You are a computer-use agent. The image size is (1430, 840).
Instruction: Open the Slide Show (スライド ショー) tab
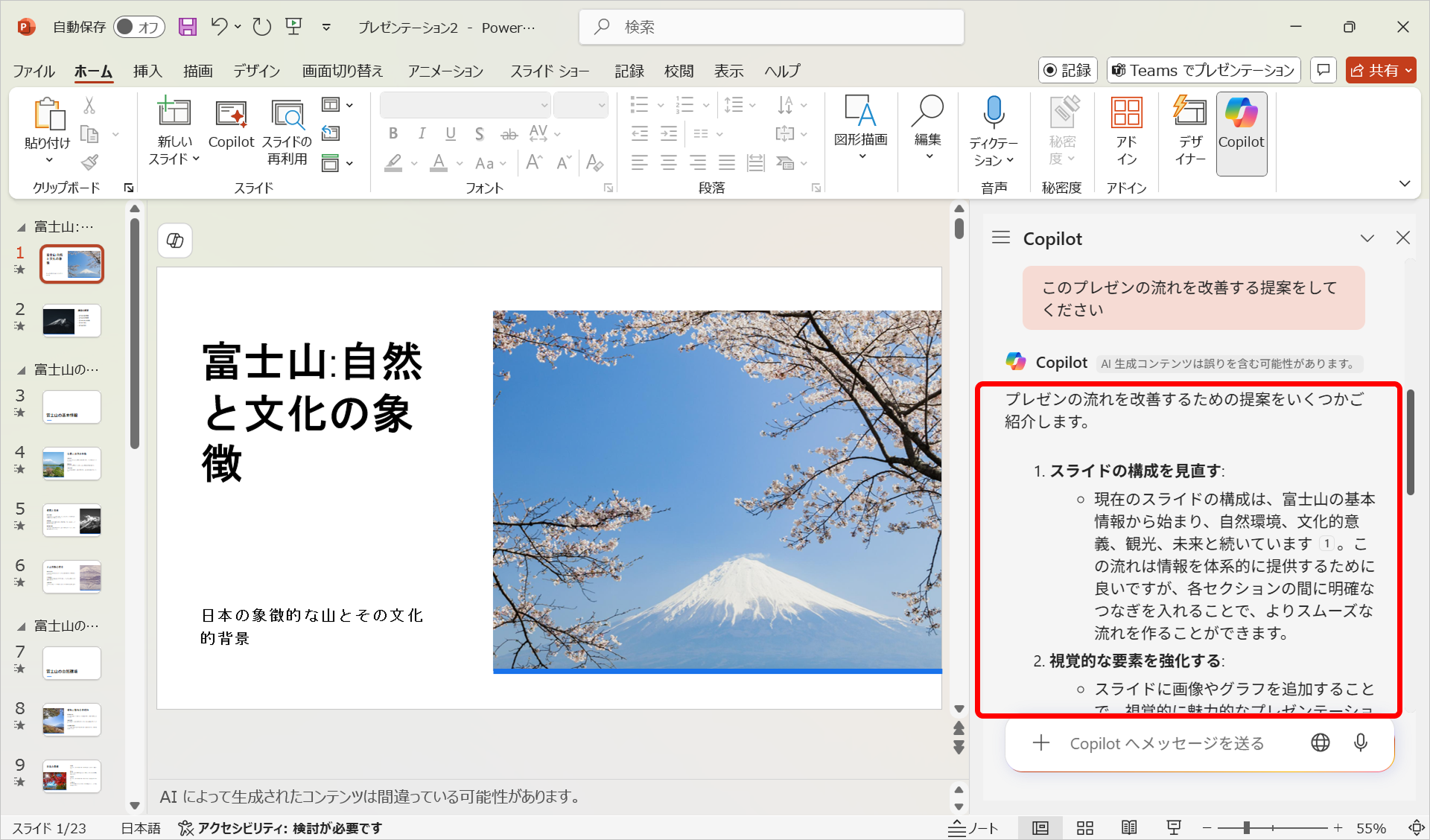pyautogui.click(x=550, y=71)
